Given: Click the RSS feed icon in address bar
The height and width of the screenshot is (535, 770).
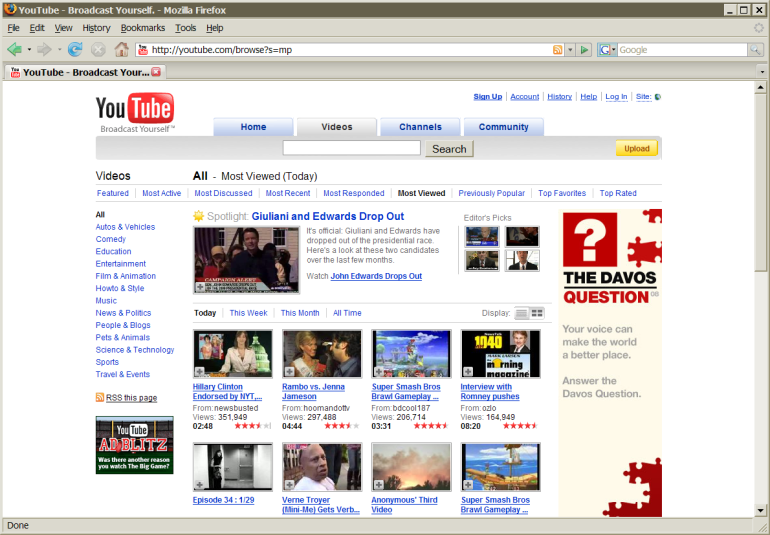Looking at the screenshot, I should [x=557, y=50].
